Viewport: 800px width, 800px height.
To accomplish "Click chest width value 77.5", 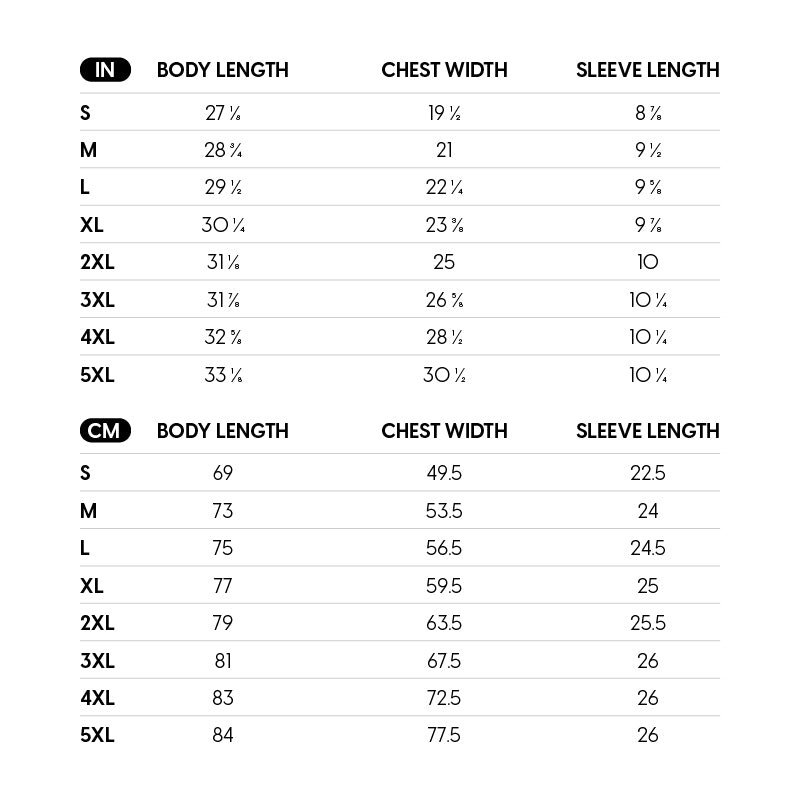I will coord(444,735).
